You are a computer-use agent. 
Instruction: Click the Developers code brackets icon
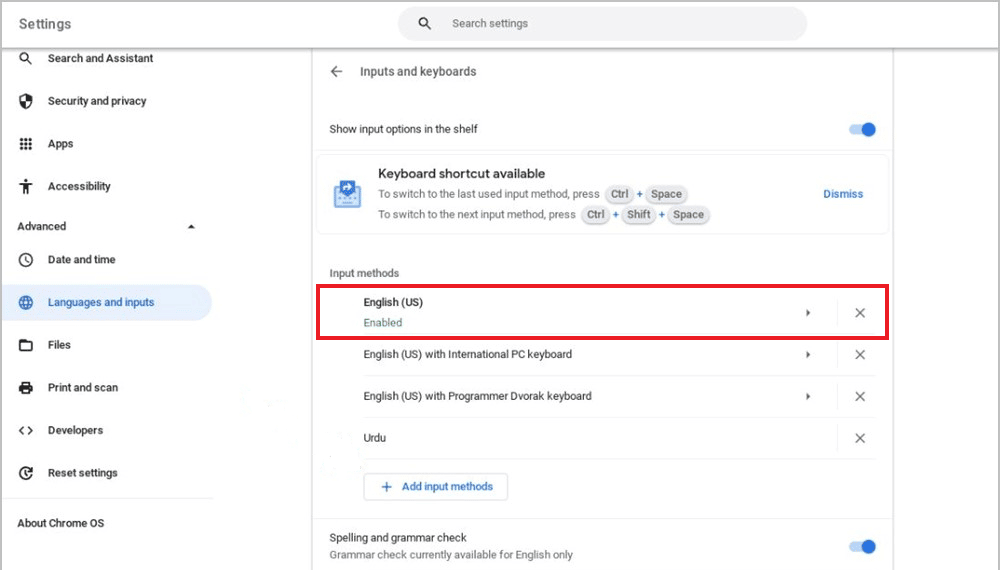tap(26, 430)
